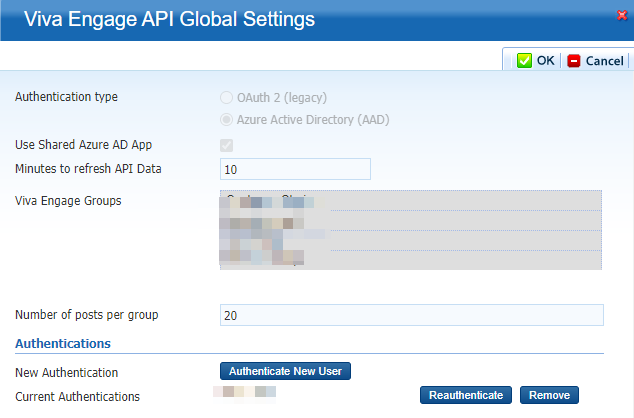Click Authenticate New User button
Screen dimensions: 634x418
(x=285, y=371)
